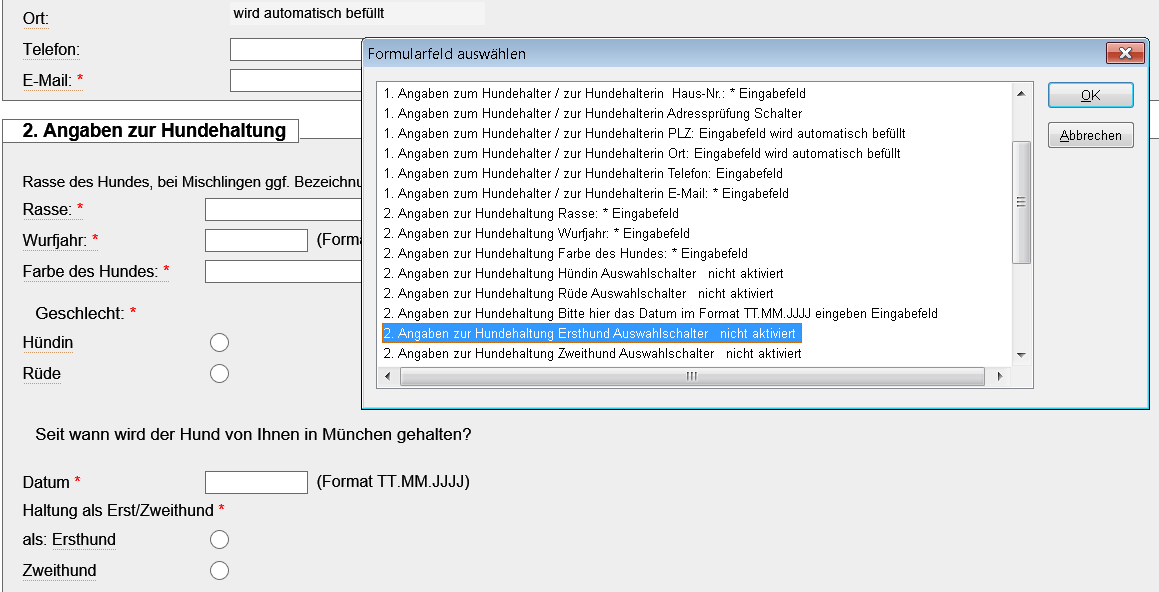Close the Formularfeld auswählen dialog

tap(1125, 54)
